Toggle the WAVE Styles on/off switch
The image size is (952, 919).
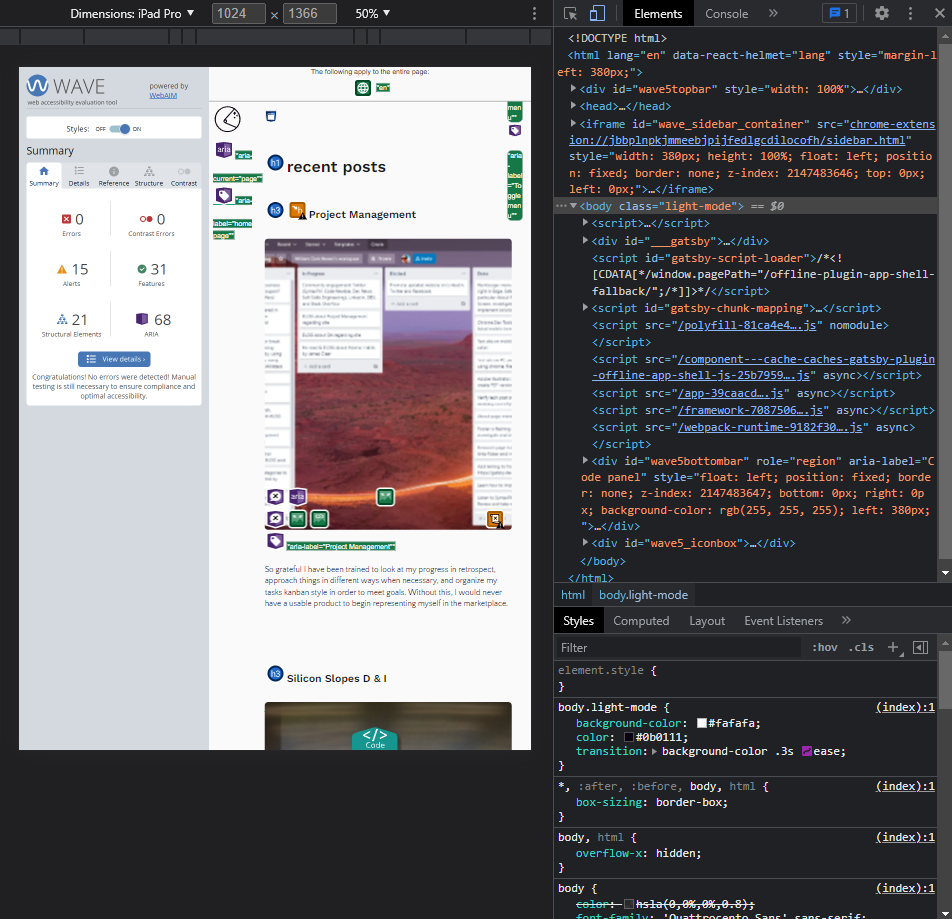pyautogui.click(x=120, y=129)
